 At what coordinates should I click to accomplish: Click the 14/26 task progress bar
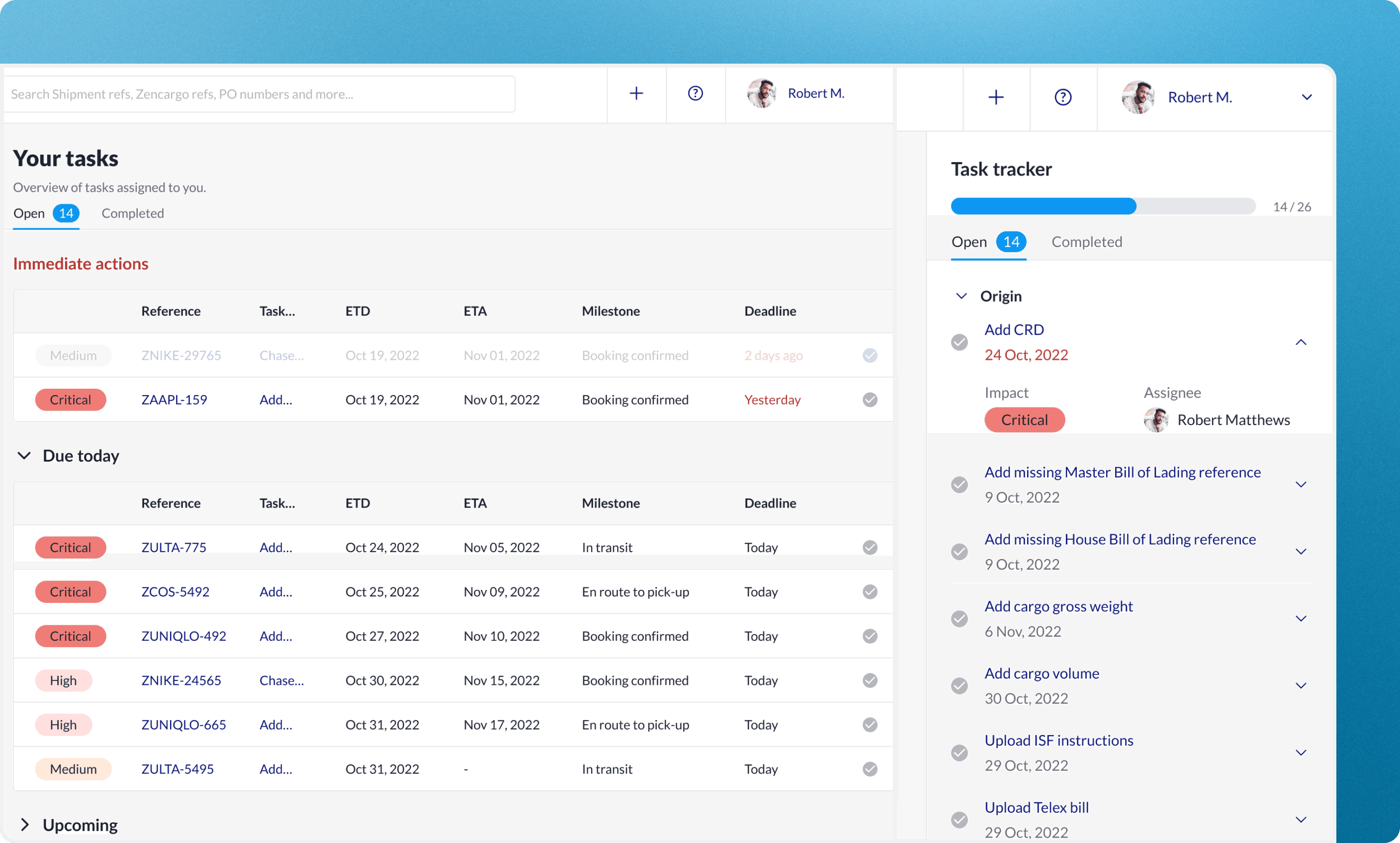click(1102, 206)
